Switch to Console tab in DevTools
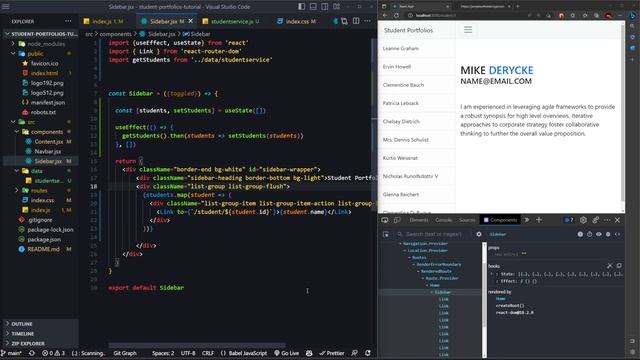This screenshot has height=360, width=640. click(x=443, y=220)
